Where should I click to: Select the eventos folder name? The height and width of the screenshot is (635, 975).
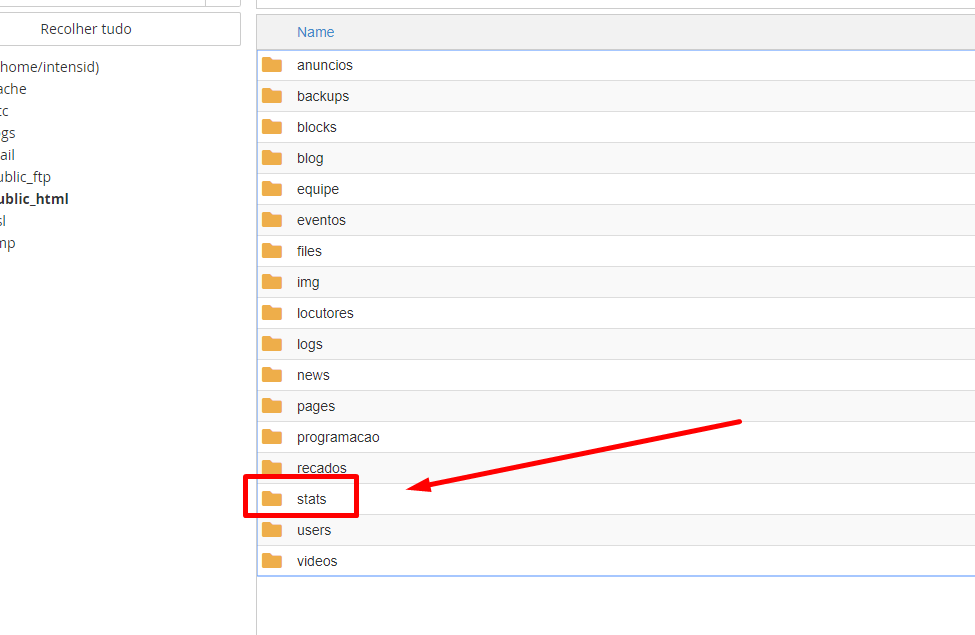click(x=321, y=220)
